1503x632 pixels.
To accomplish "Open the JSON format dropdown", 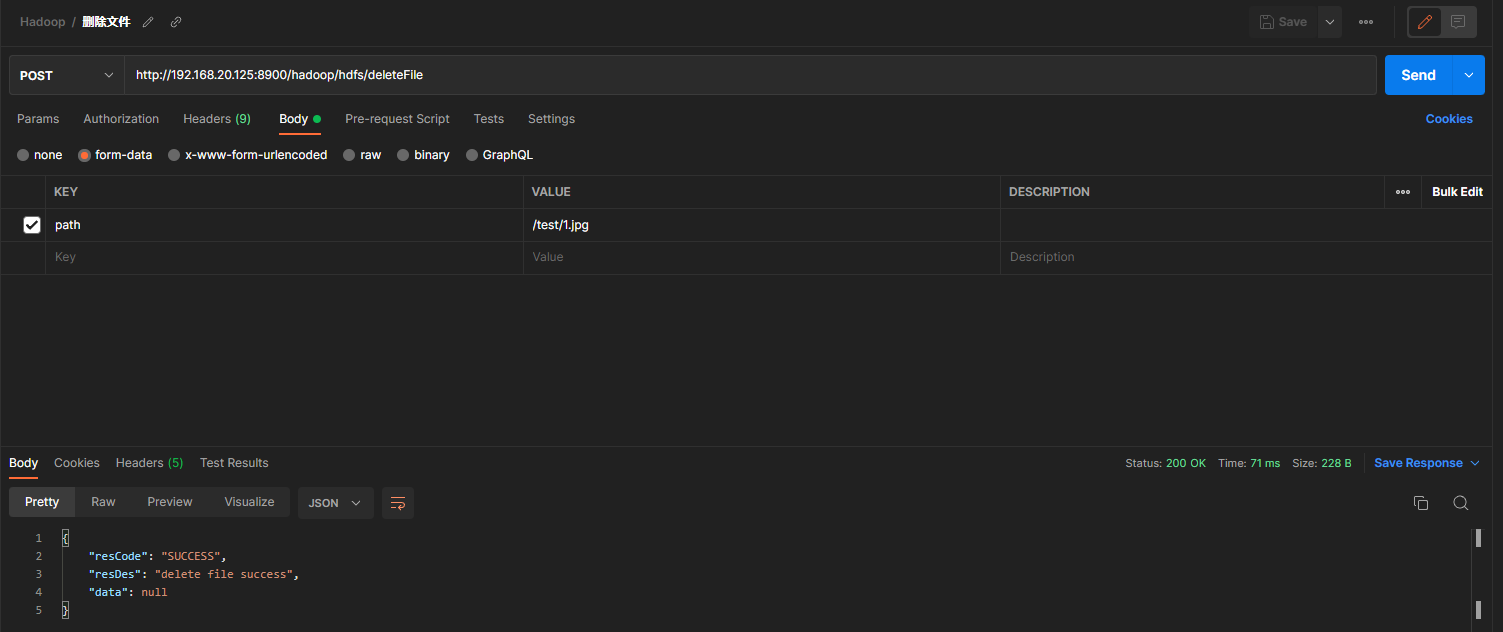I will (336, 503).
